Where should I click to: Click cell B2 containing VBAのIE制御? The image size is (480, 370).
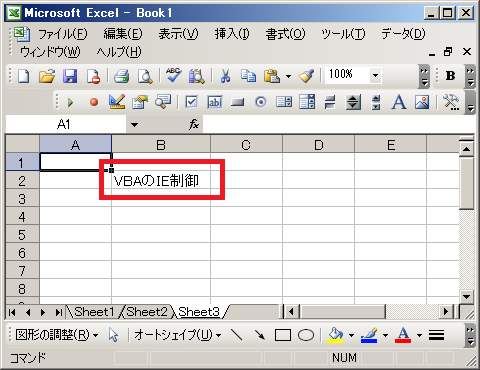click(x=161, y=181)
